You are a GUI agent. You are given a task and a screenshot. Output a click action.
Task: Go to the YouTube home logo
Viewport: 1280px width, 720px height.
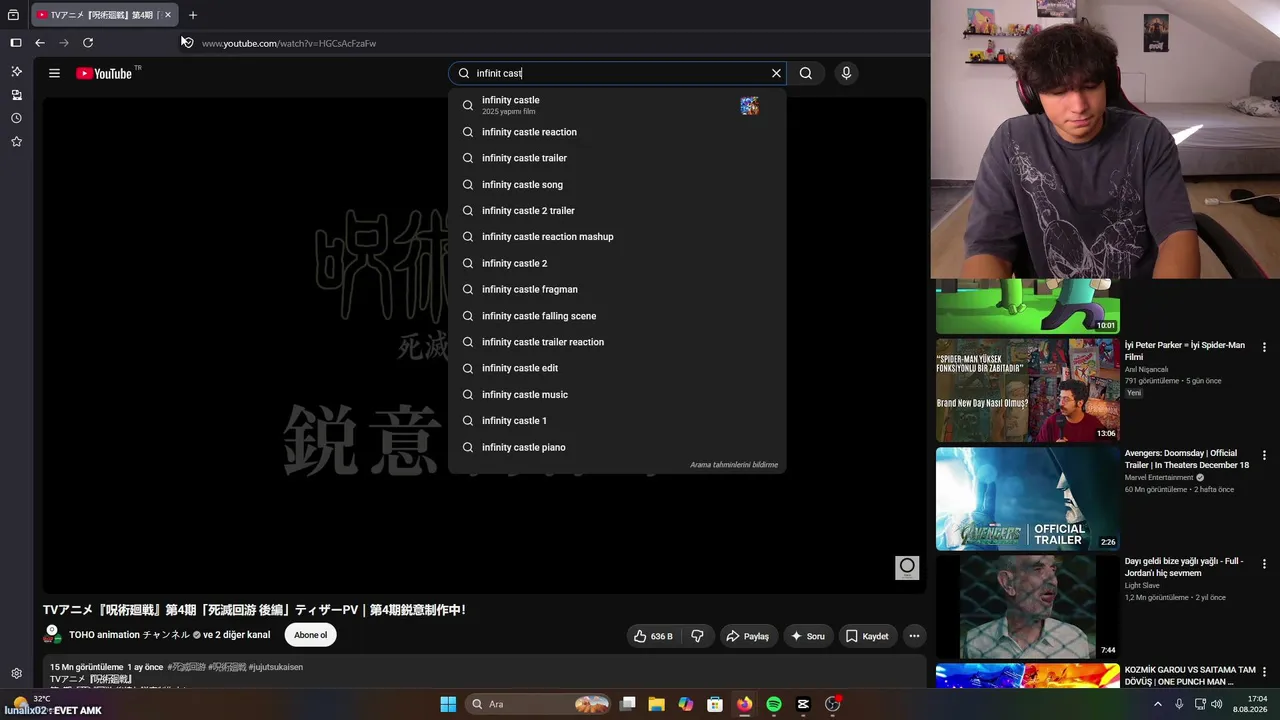point(104,73)
